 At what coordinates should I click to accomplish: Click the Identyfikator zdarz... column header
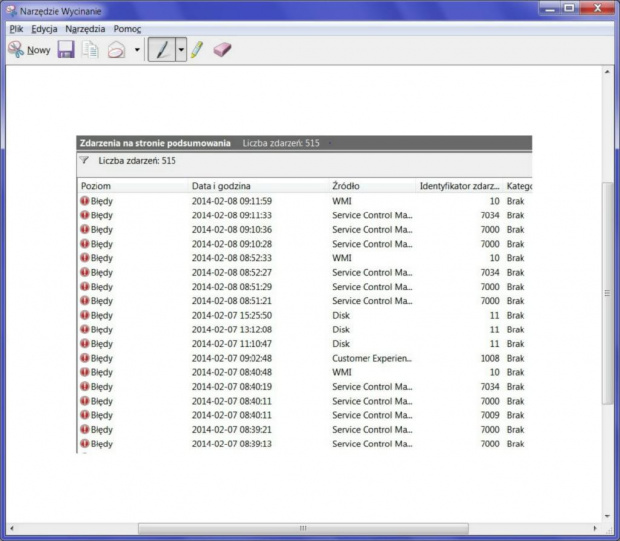pos(459,186)
